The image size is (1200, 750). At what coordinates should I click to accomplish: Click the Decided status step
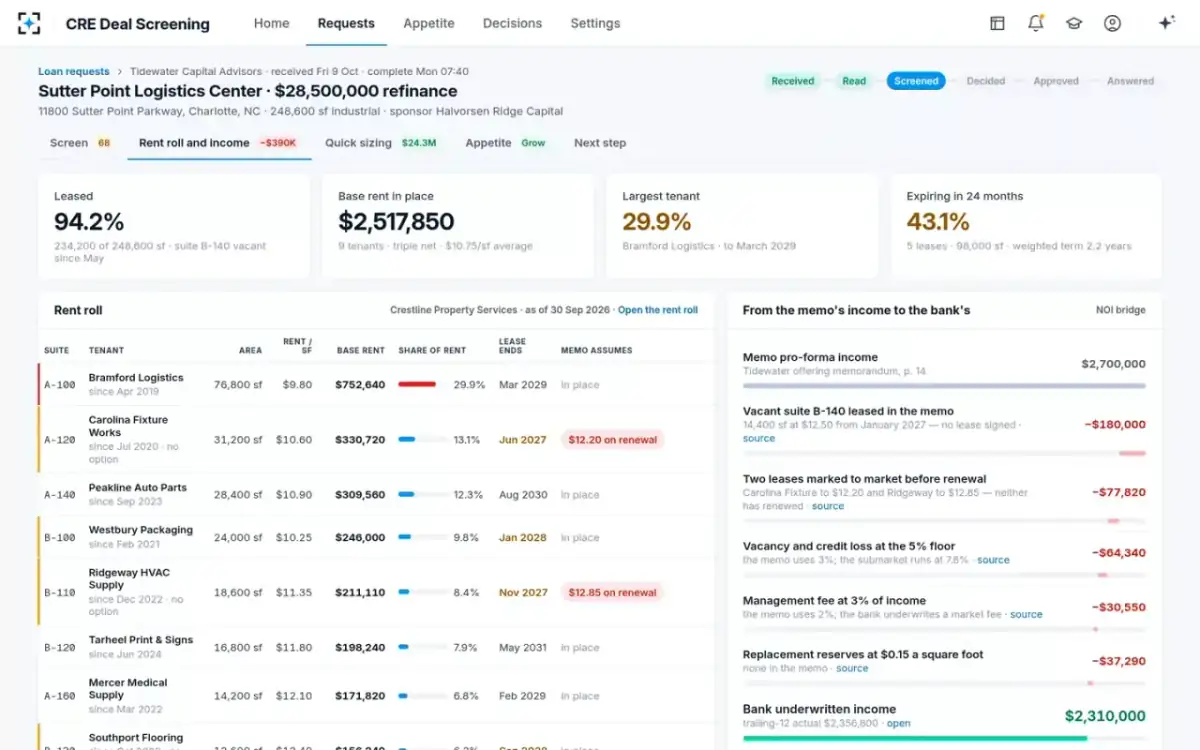pos(986,81)
